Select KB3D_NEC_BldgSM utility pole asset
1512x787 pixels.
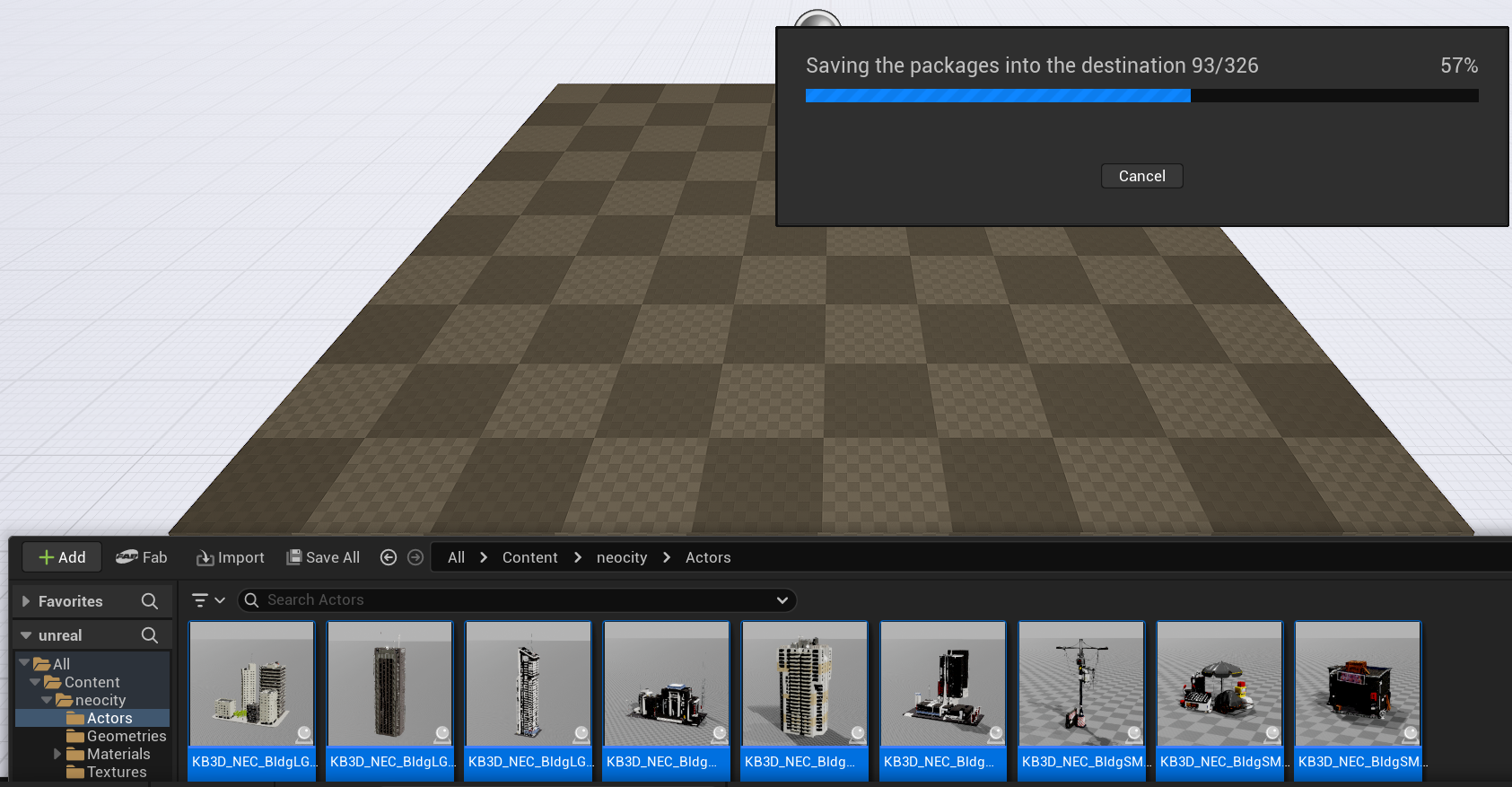[x=1081, y=701]
